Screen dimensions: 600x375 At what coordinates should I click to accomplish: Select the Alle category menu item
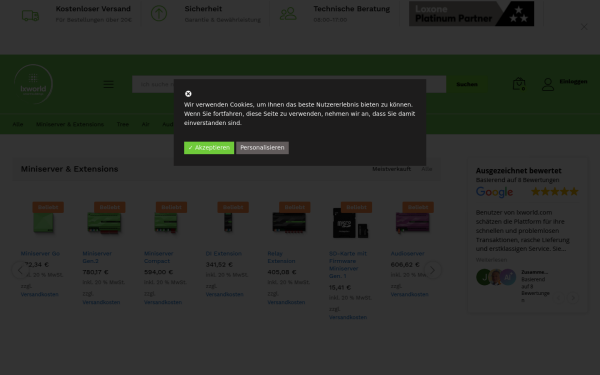point(18,124)
